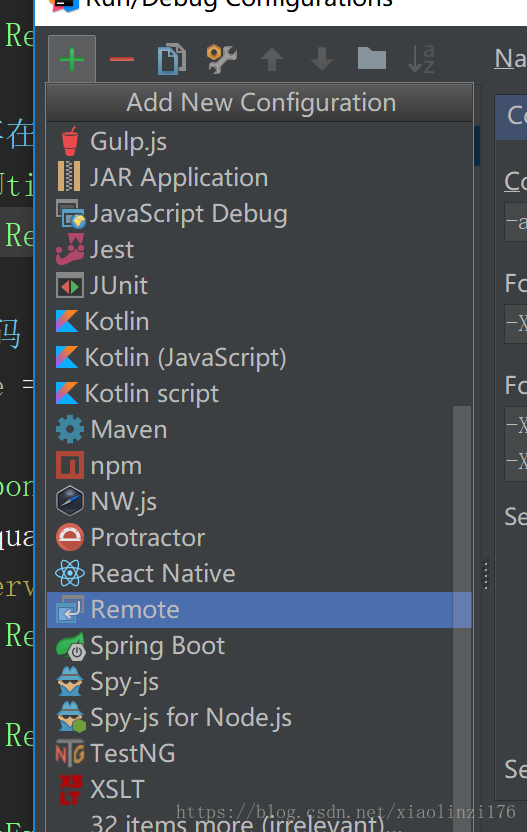Select the plain Kotlin configuration entry
This screenshot has height=832, width=527.
[x=259, y=322]
